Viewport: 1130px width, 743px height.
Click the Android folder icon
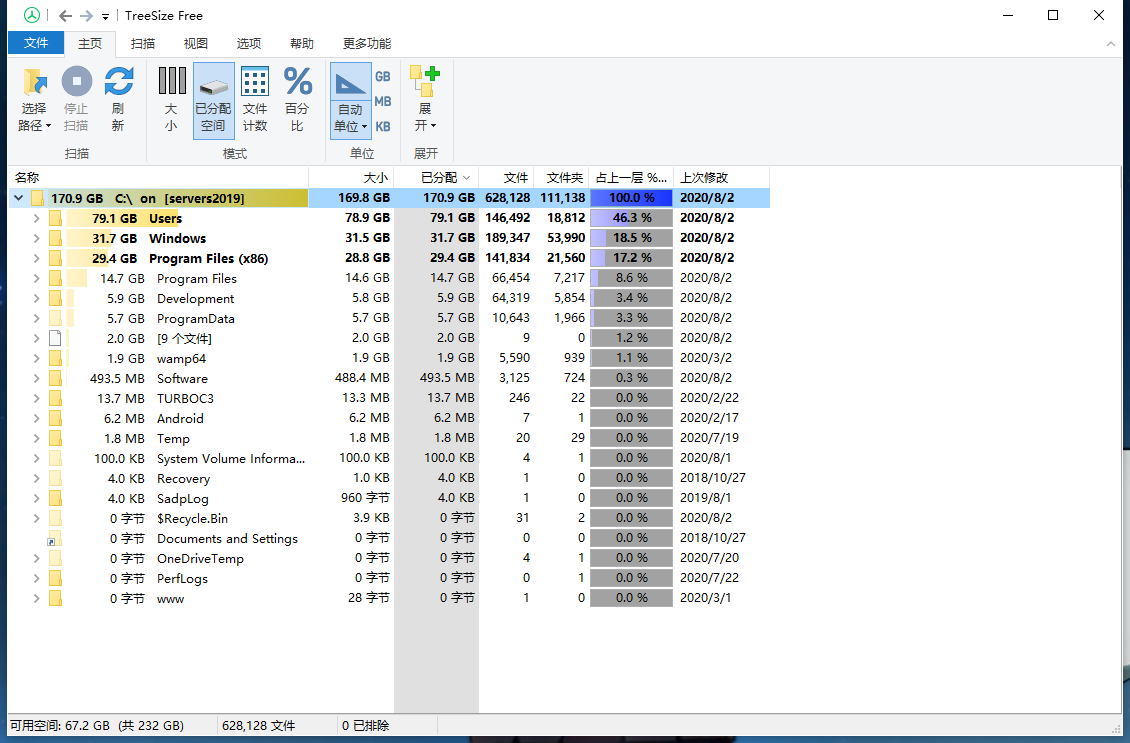click(55, 418)
